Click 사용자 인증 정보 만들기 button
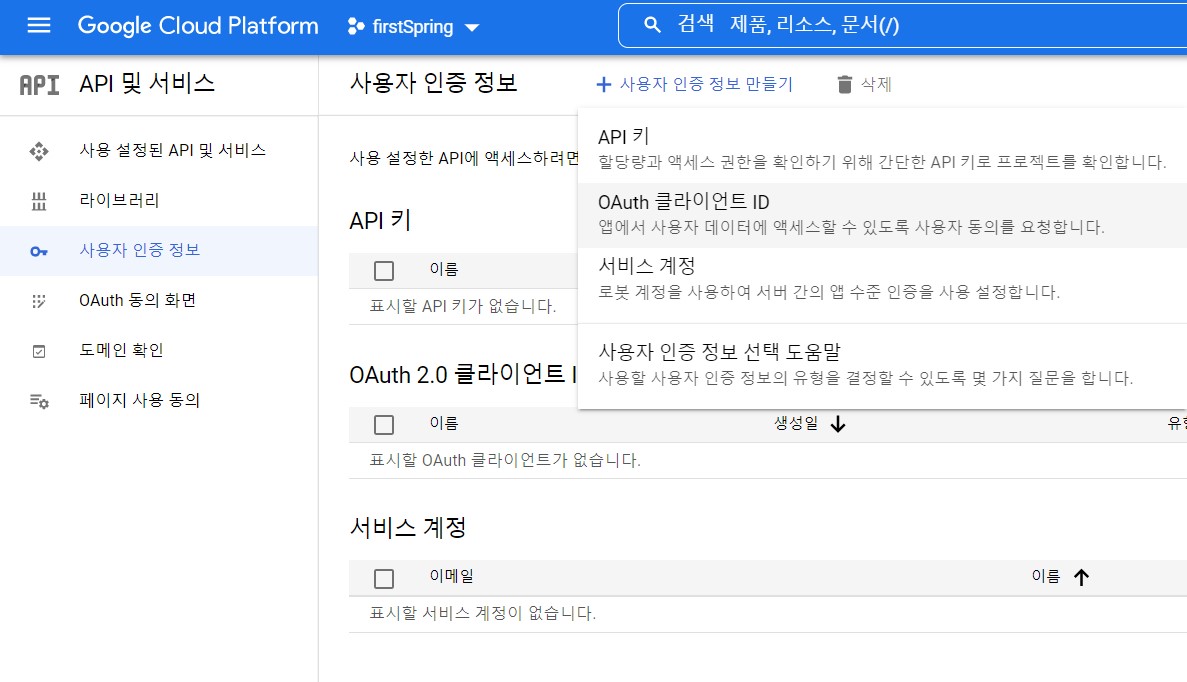1187x682 pixels. point(694,84)
